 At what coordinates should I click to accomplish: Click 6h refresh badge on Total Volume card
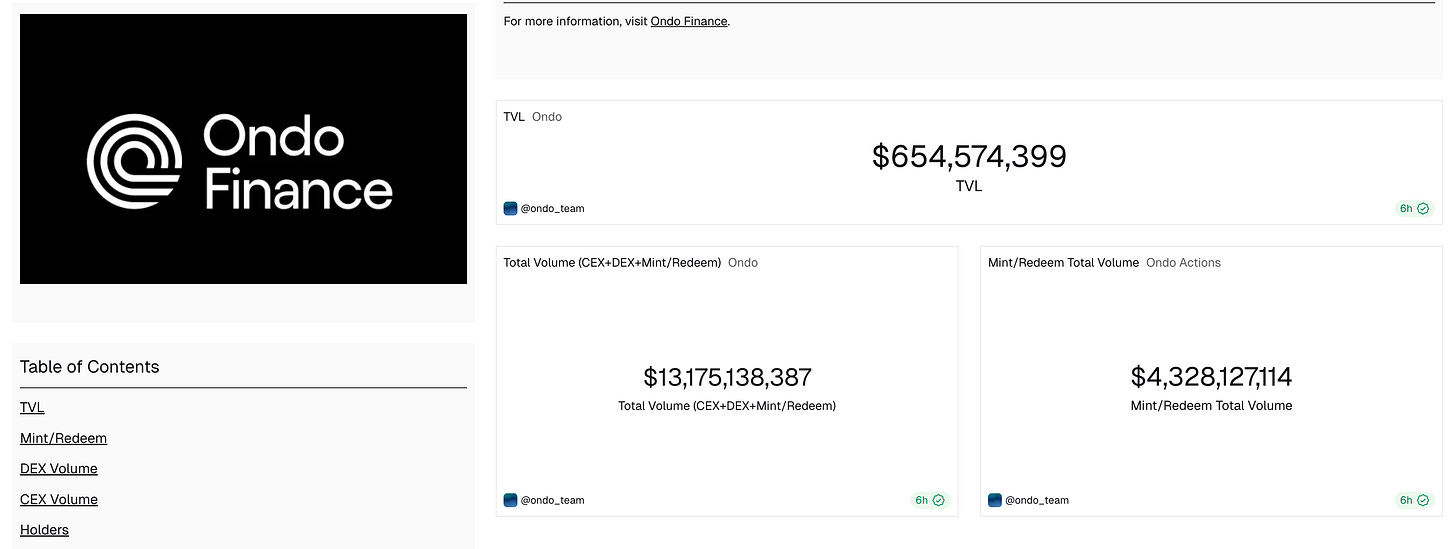coord(930,500)
